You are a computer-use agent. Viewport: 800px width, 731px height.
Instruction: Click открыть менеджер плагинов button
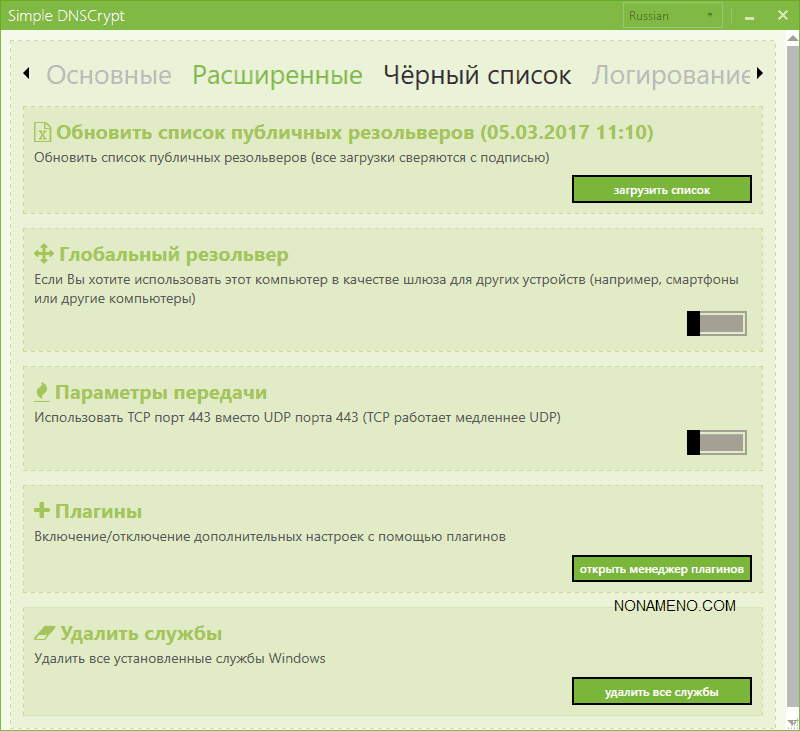[x=661, y=570]
